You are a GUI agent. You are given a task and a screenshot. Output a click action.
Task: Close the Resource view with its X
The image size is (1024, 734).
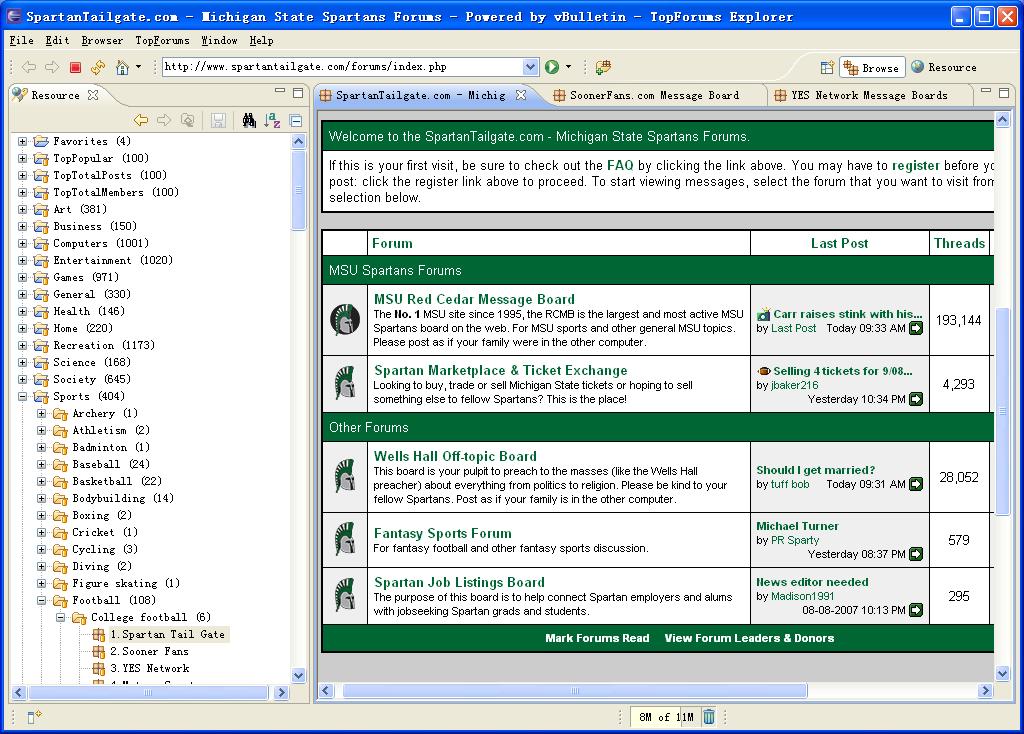93,95
